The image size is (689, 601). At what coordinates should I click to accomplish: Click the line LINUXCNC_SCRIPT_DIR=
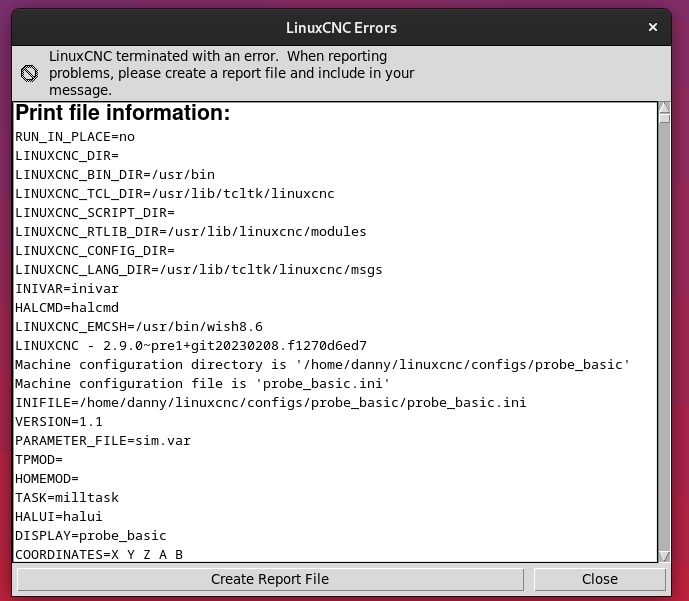point(95,213)
